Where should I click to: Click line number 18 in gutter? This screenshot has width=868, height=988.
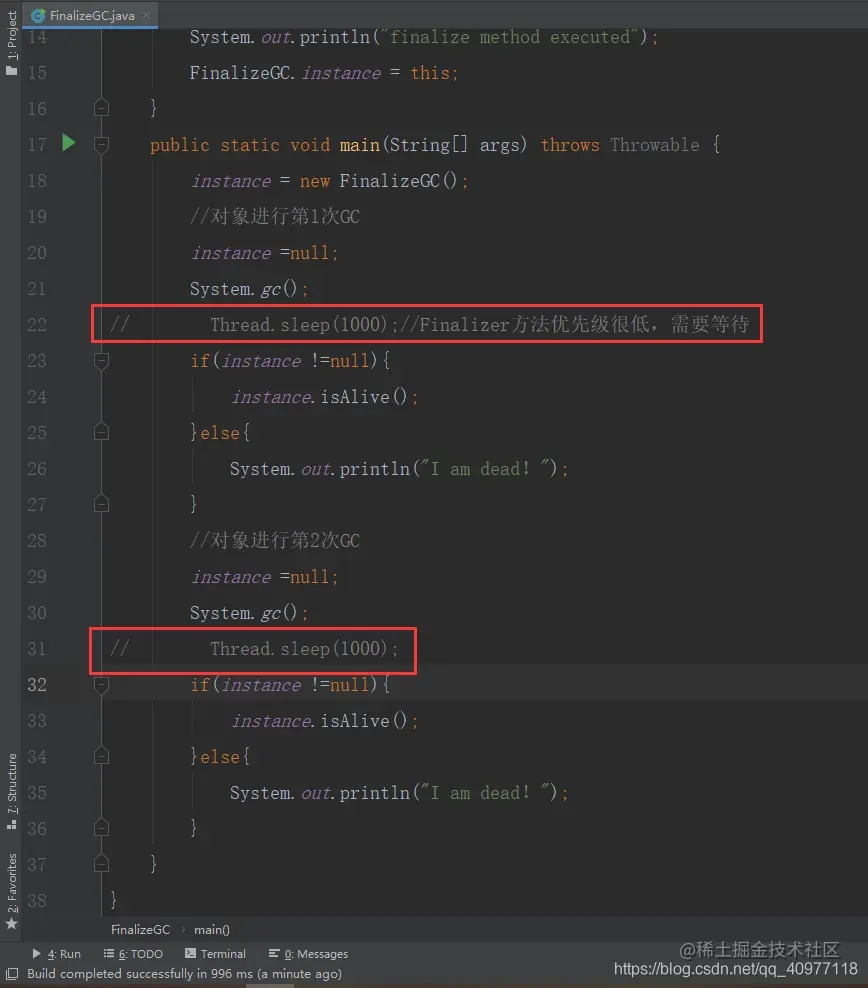click(37, 181)
